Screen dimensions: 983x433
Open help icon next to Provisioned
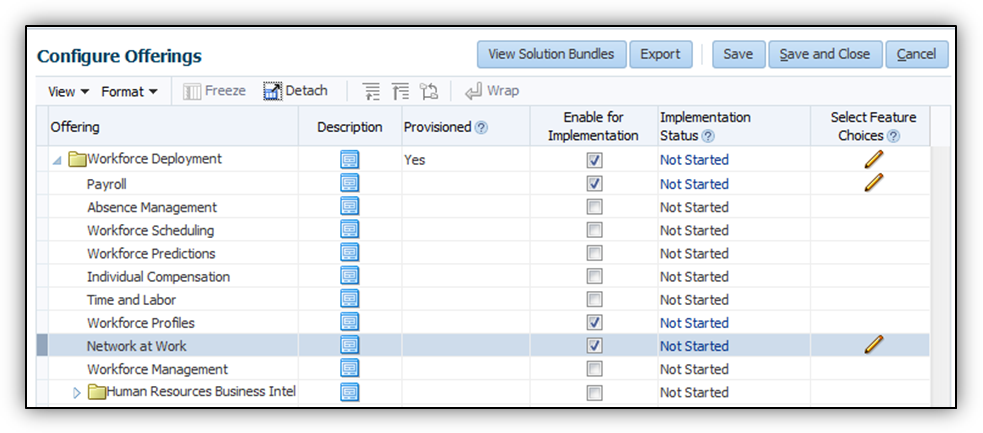pos(481,128)
